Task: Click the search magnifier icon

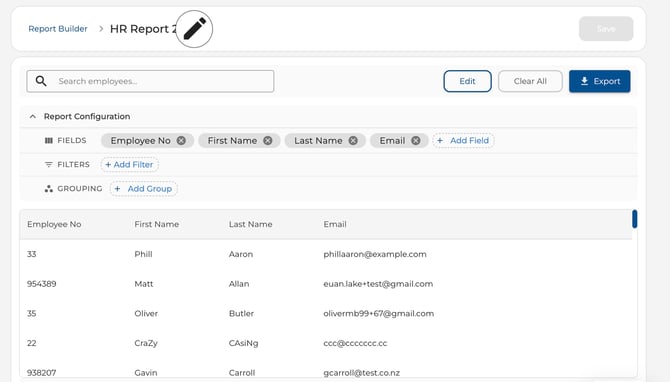Action: pos(41,81)
